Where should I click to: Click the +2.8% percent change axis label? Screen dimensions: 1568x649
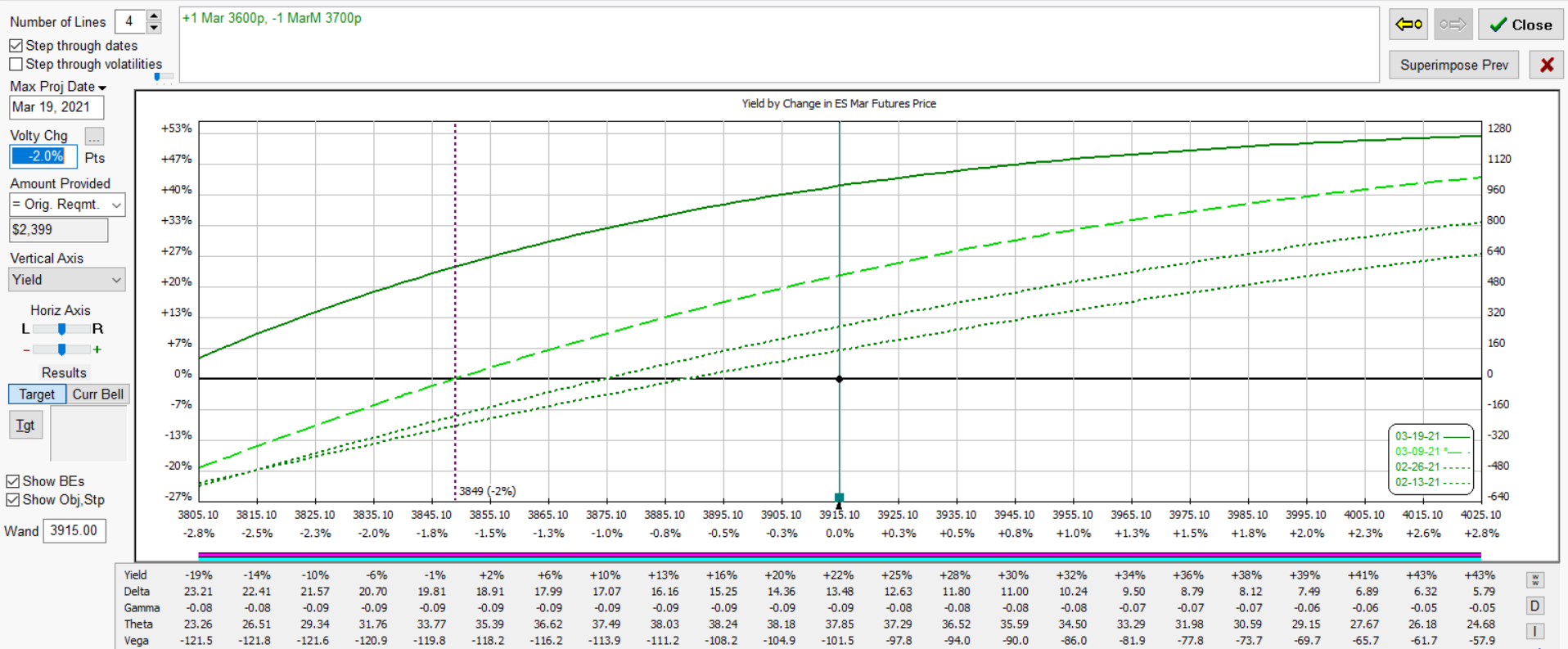tap(1481, 534)
